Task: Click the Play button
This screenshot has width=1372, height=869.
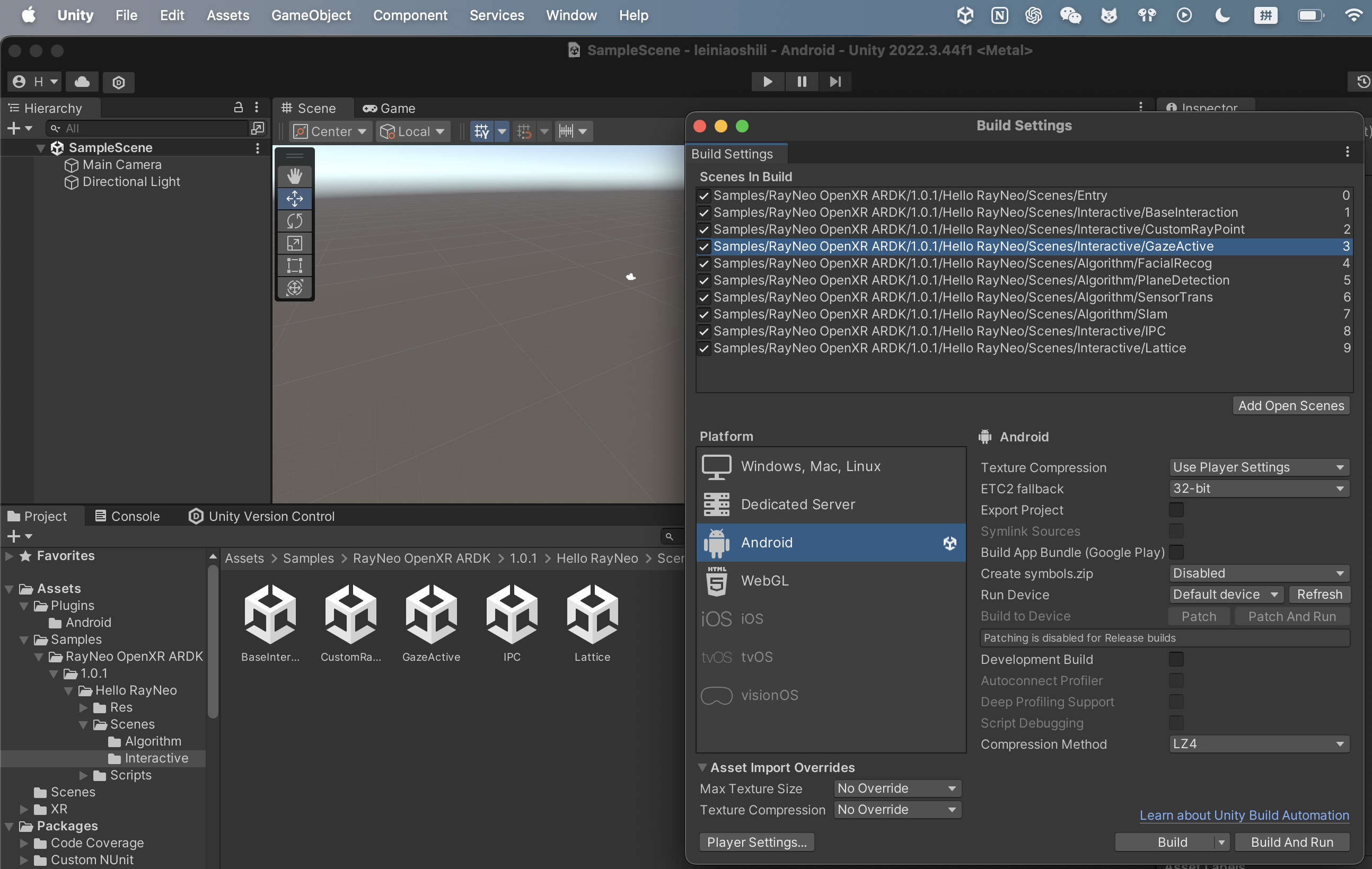Action: 767,82
